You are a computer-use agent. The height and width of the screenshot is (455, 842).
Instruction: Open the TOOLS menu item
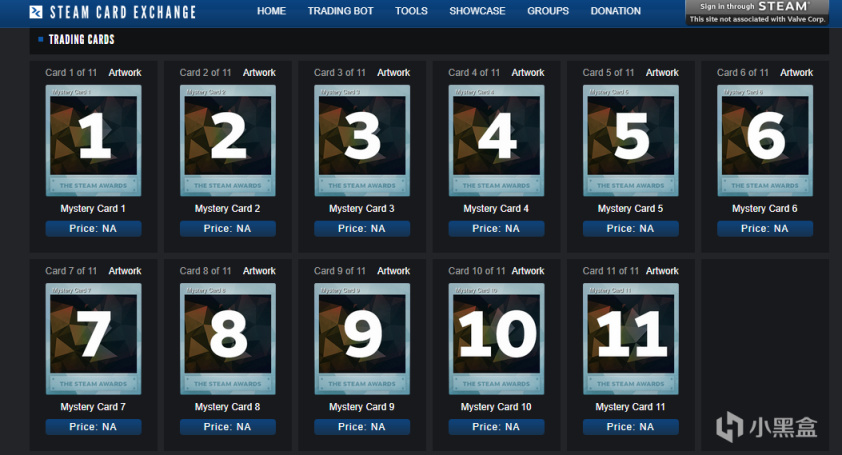[411, 11]
